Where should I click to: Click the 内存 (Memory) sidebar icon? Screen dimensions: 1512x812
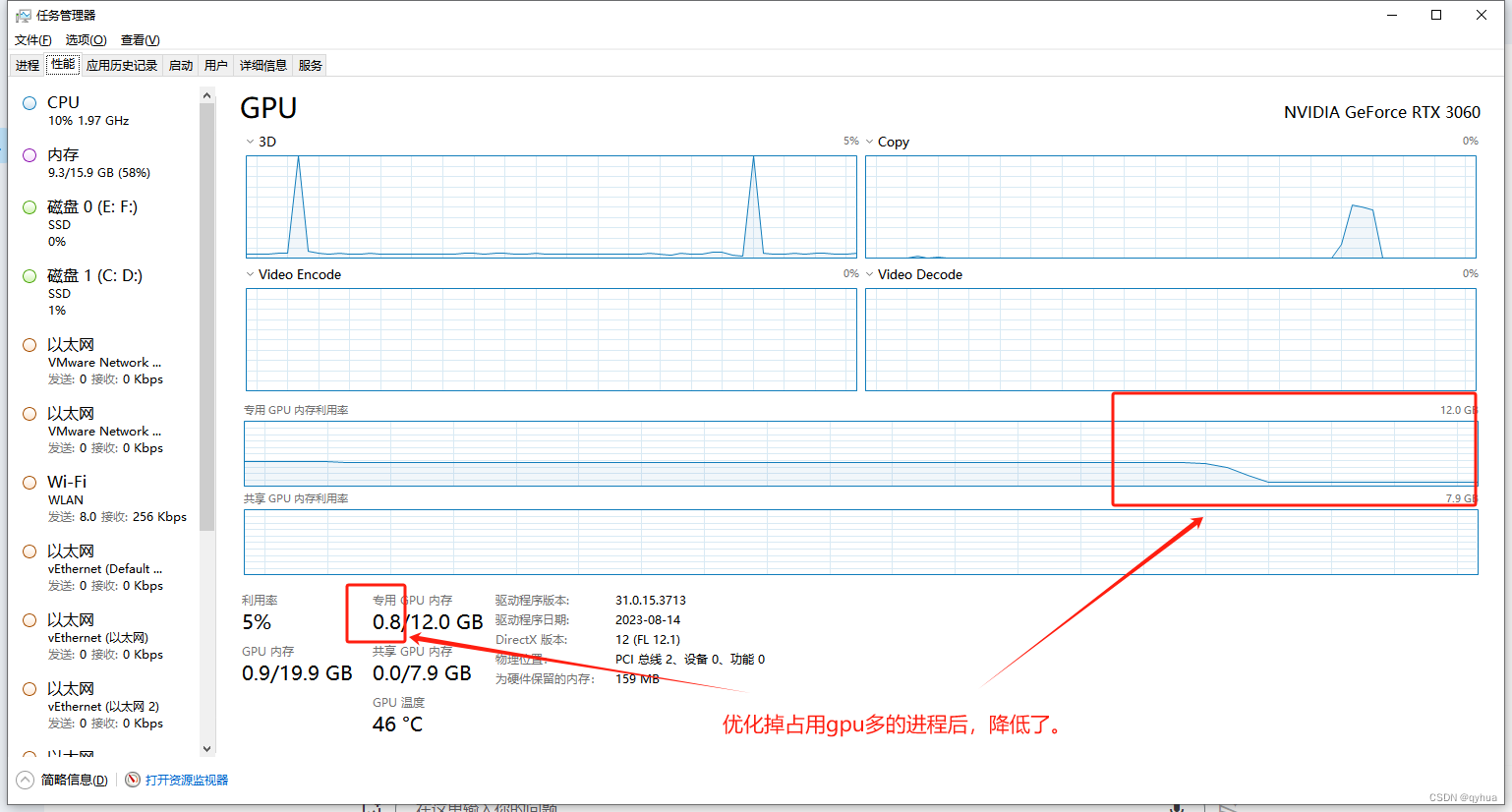coord(29,154)
